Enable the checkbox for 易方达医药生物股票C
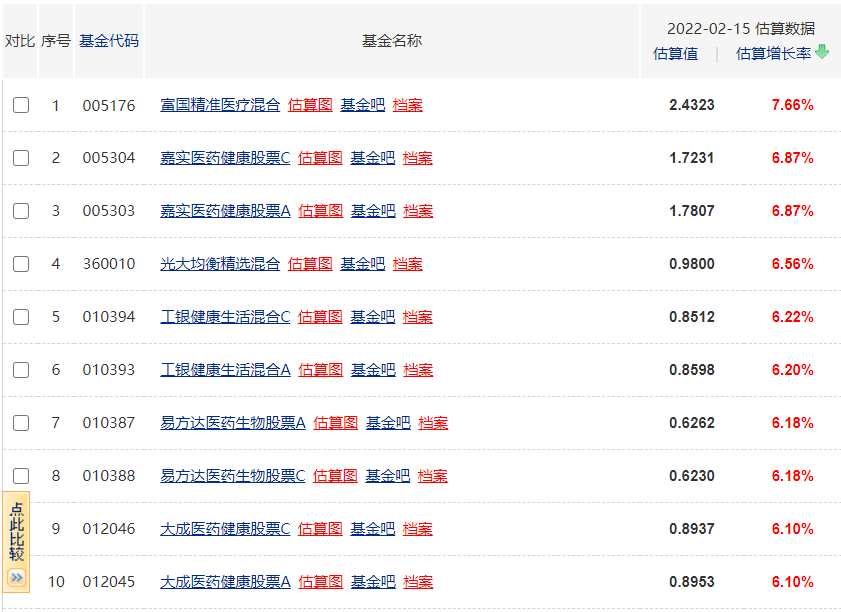This screenshot has width=841, height=612. click(x=21, y=476)
